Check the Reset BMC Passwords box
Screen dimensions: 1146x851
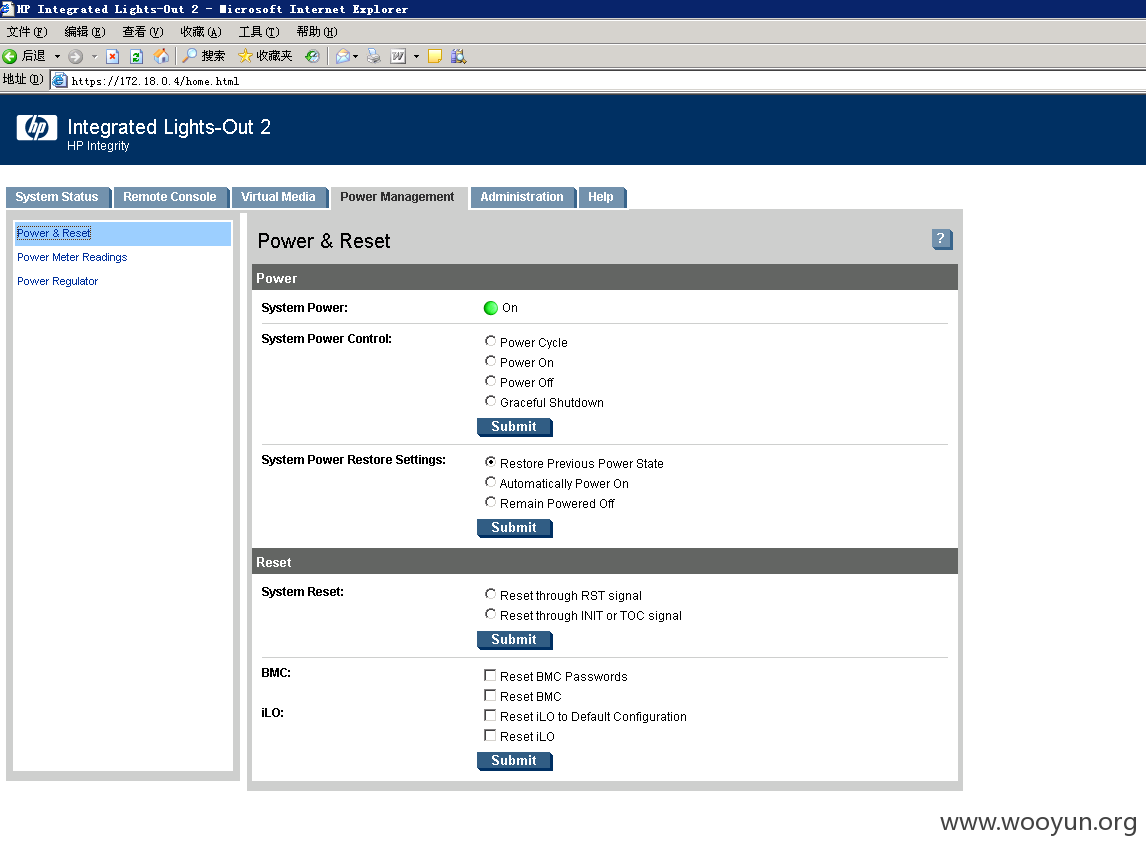pyautogui.click(x=490, y=676)
